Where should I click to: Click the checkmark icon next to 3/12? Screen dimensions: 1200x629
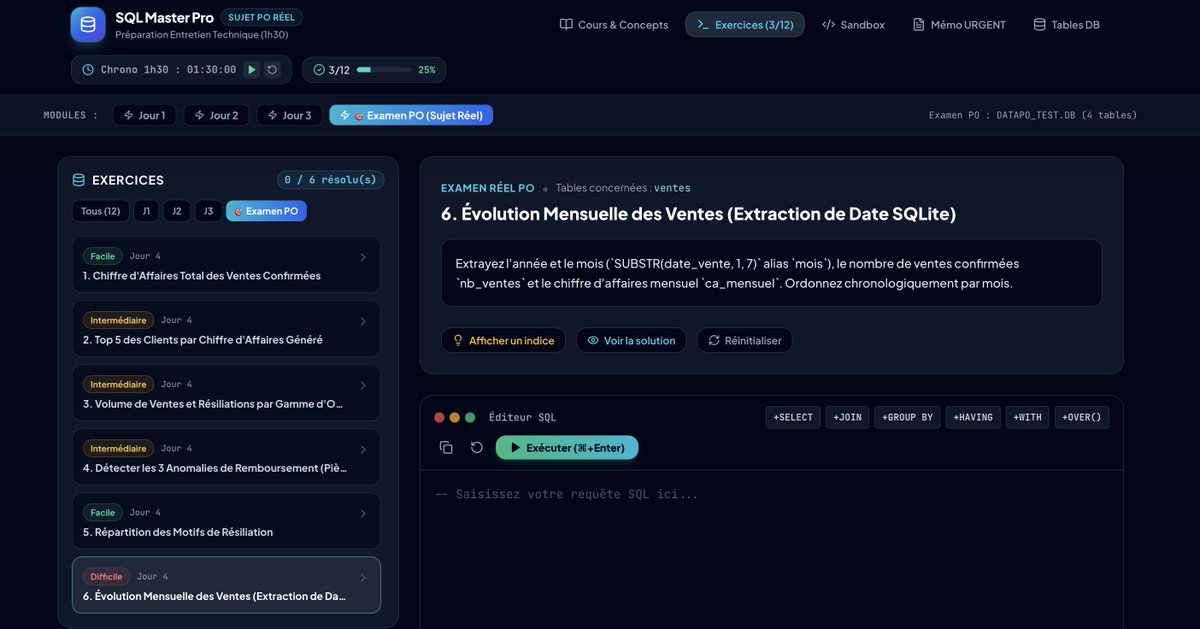tap(319, 70)
